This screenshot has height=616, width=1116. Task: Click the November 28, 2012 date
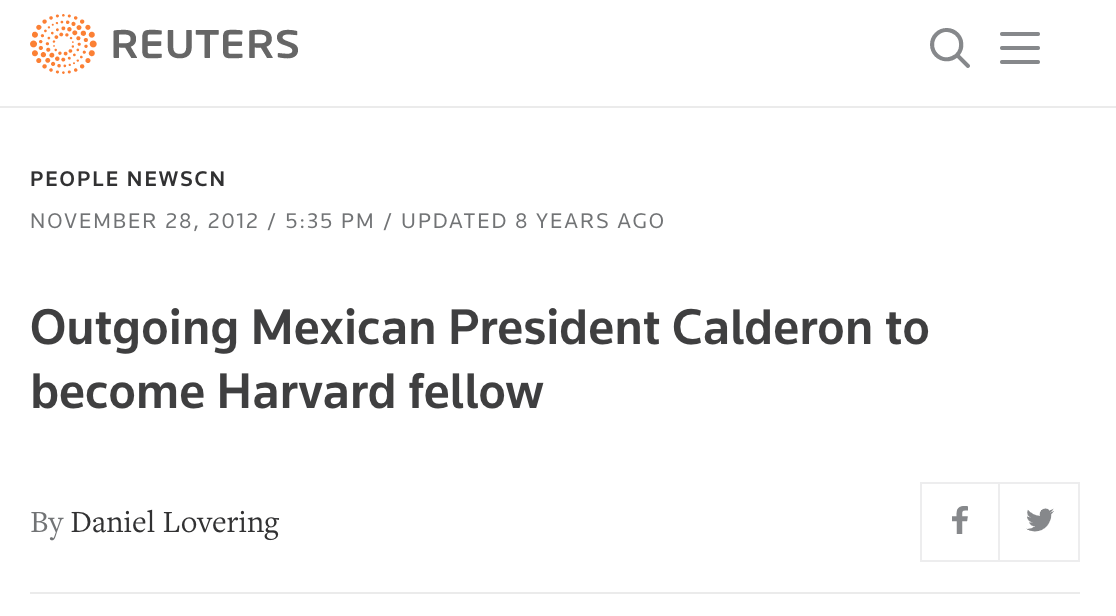pos(144,221)
